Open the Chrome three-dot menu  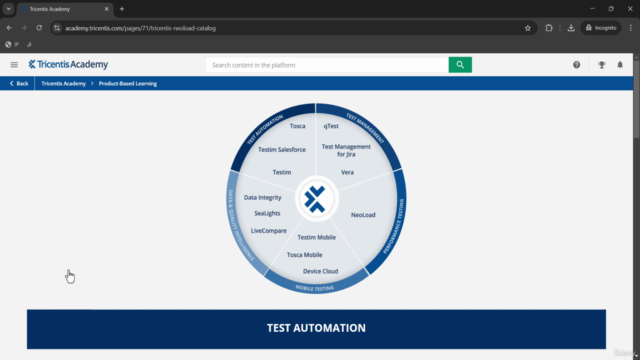click(631, 28)
